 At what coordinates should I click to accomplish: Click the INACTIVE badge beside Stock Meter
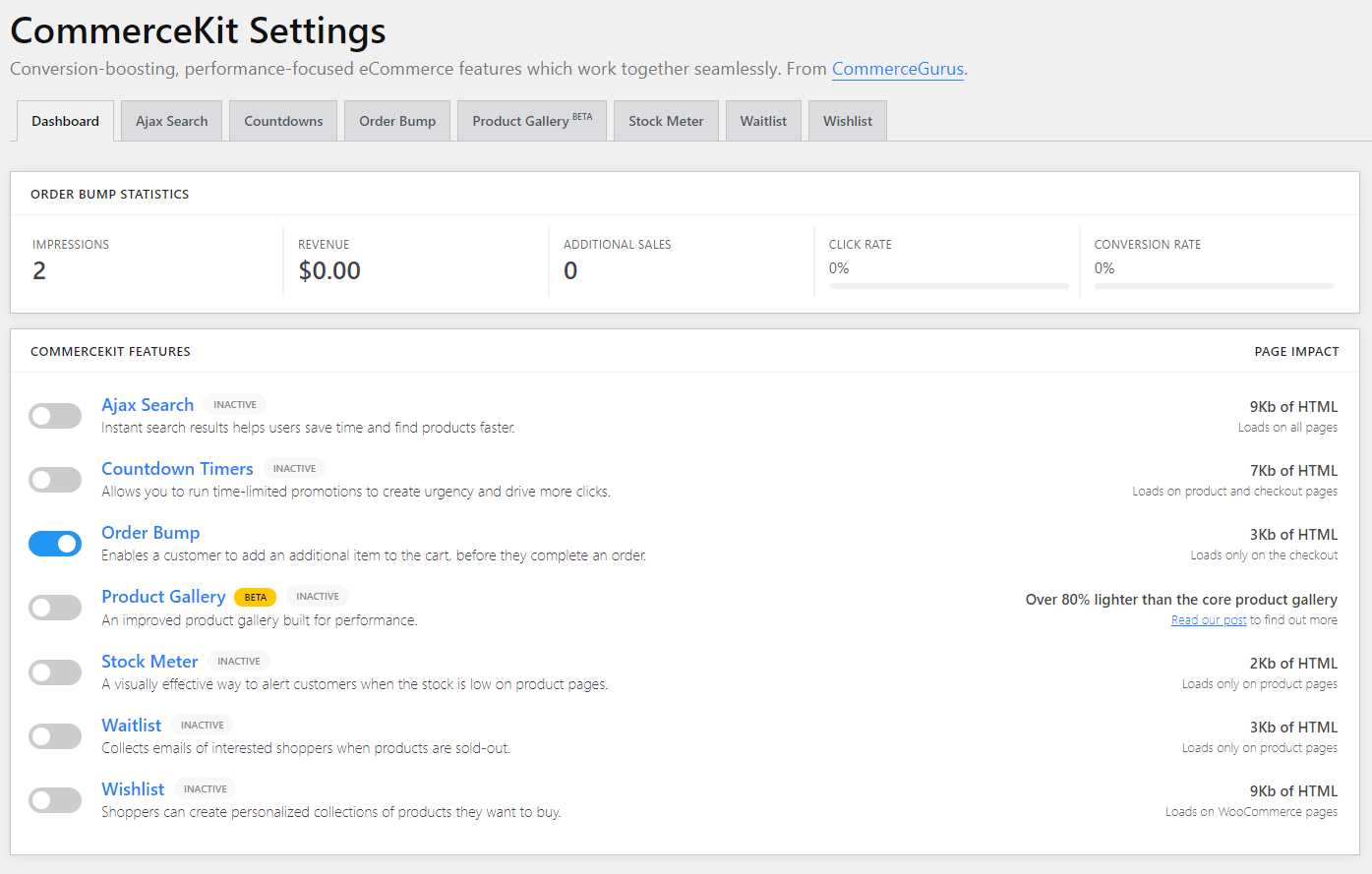point(239,661)
